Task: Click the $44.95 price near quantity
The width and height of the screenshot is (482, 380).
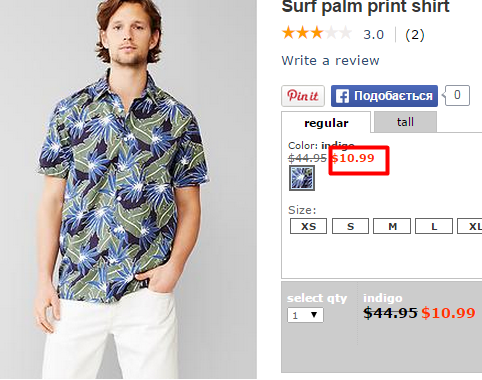Action: click(390, 313)
